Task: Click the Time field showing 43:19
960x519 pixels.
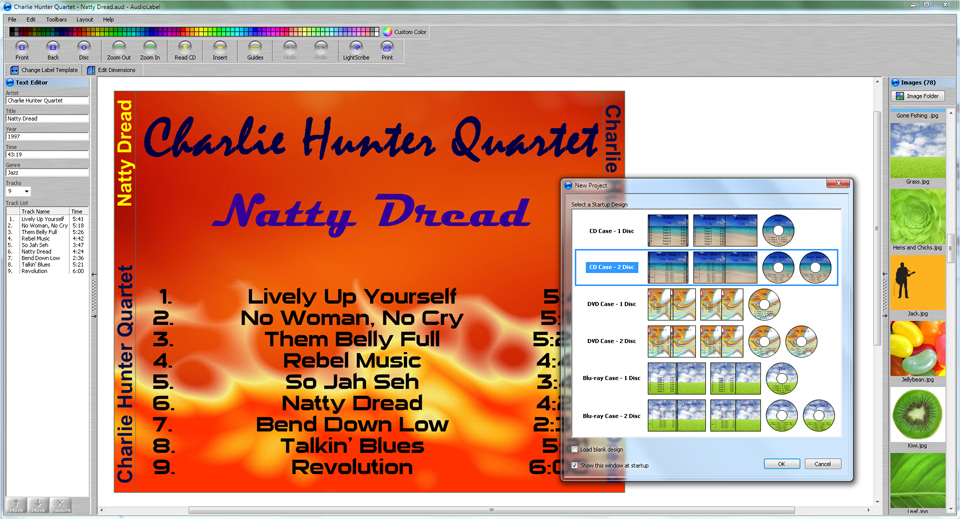Action: pyautogui.click(x=47, y=155)
